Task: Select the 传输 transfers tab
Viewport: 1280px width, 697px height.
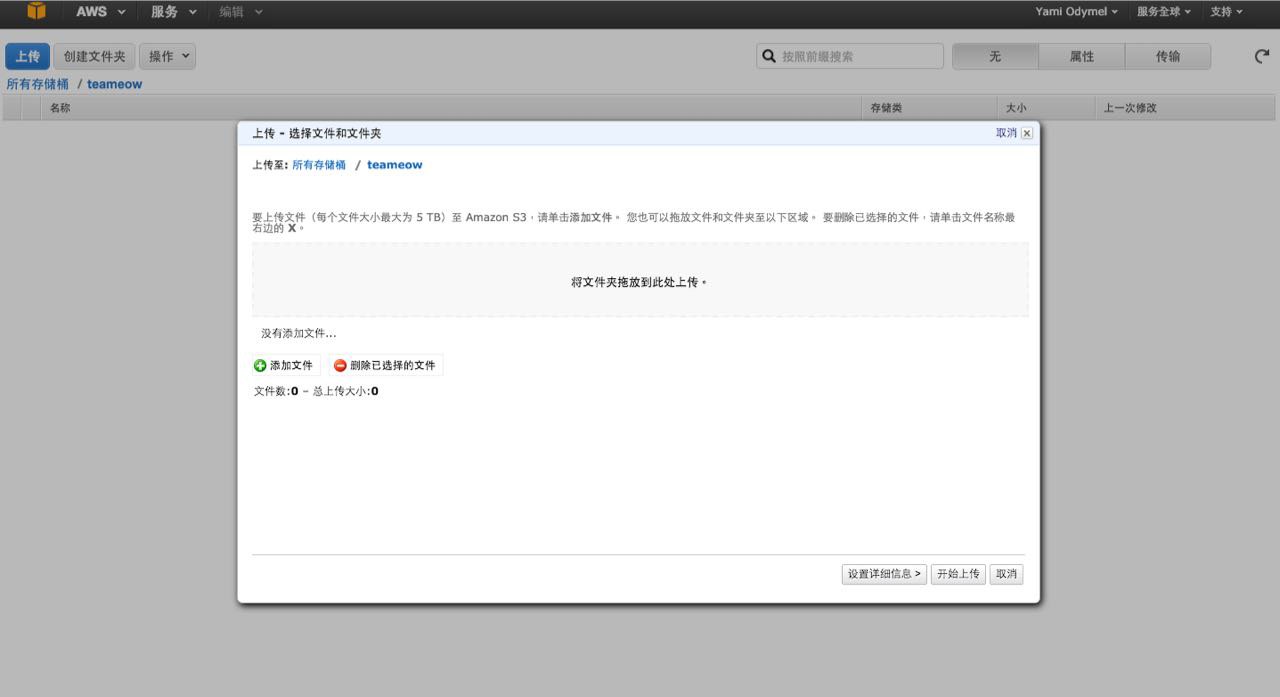Action: 1168,56
